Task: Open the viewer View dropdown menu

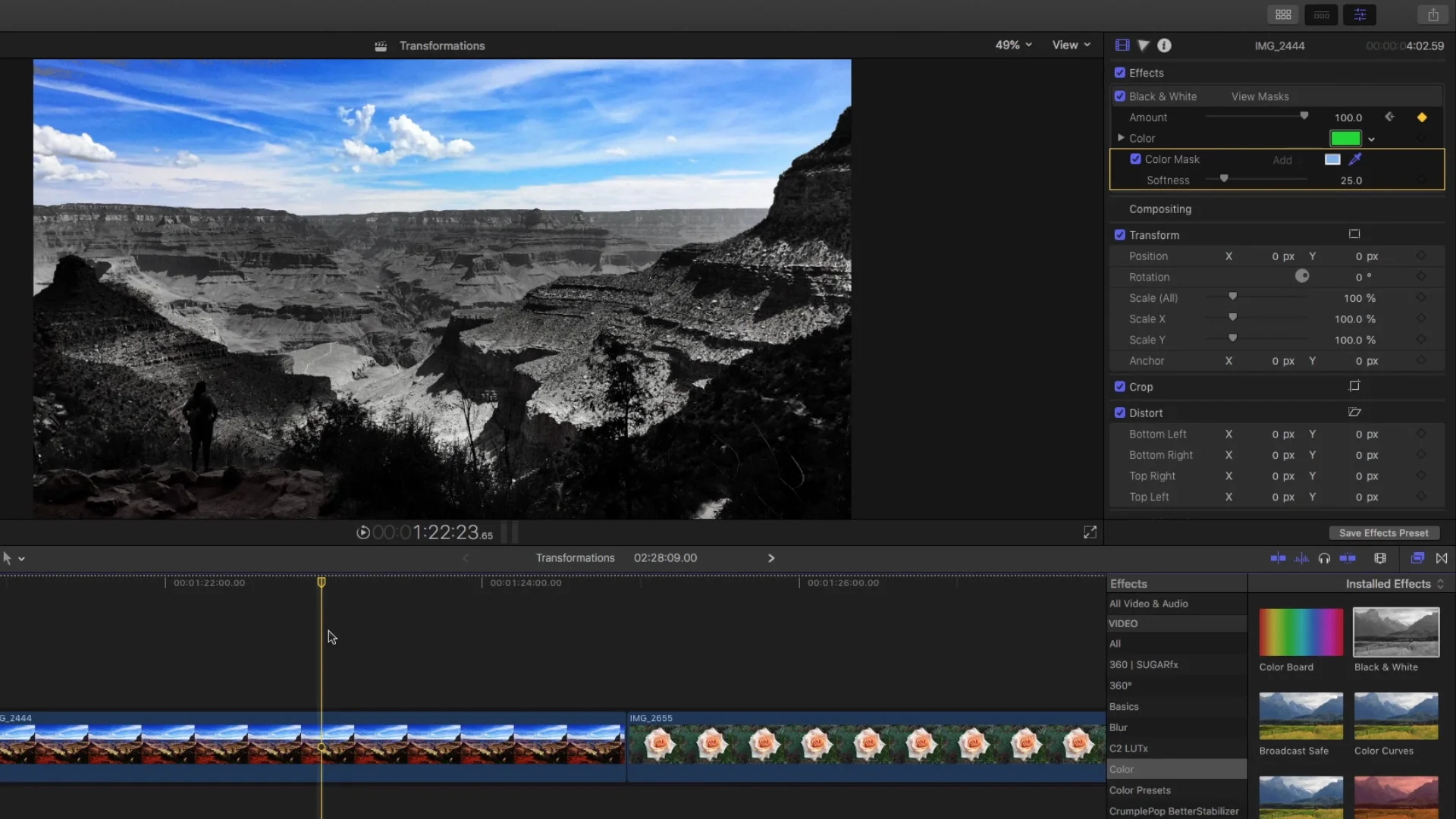Action: point(1071,45)
